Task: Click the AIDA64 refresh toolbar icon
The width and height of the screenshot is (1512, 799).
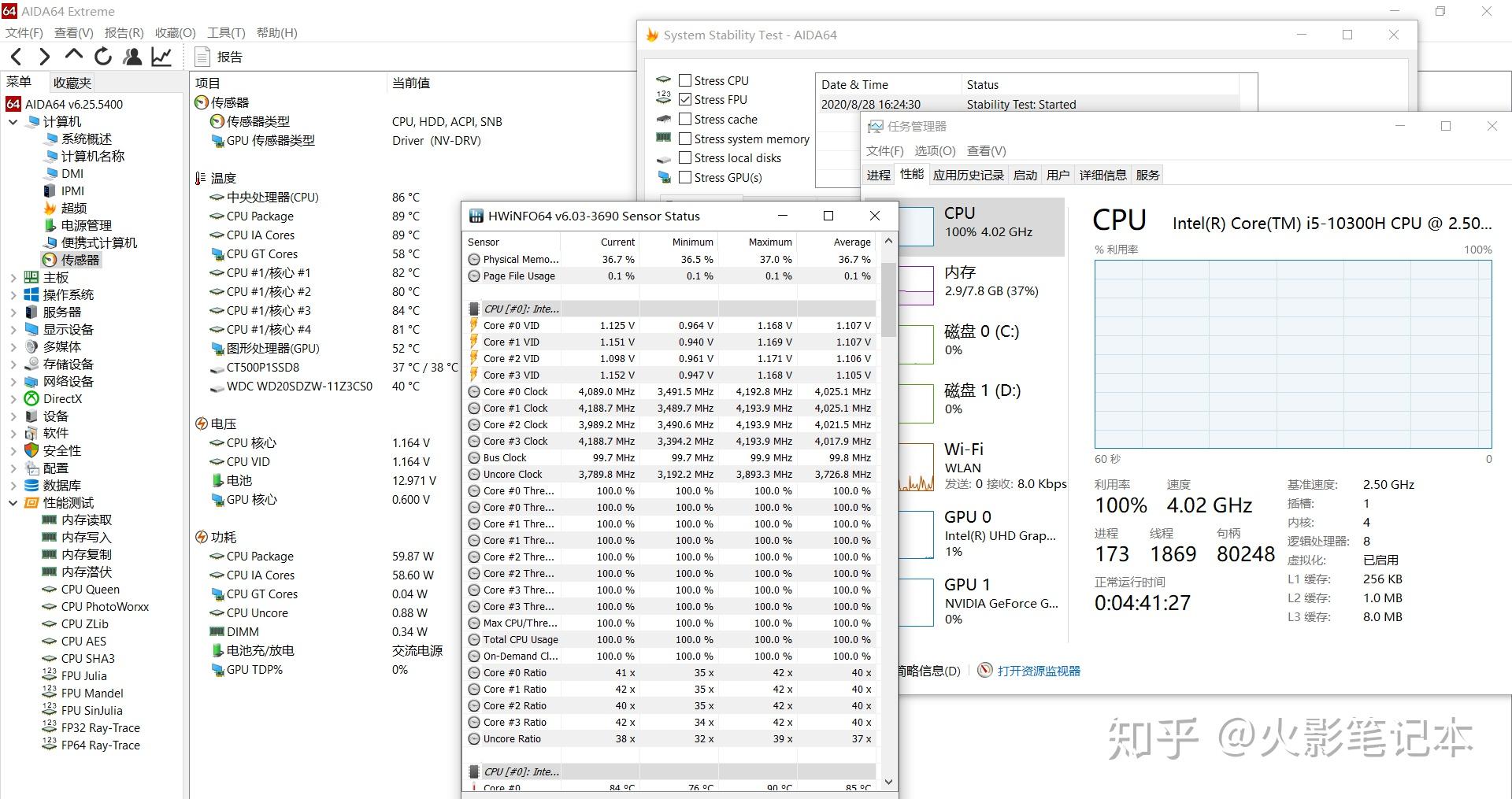Action: pyautogui.click(x=103, y=57)
